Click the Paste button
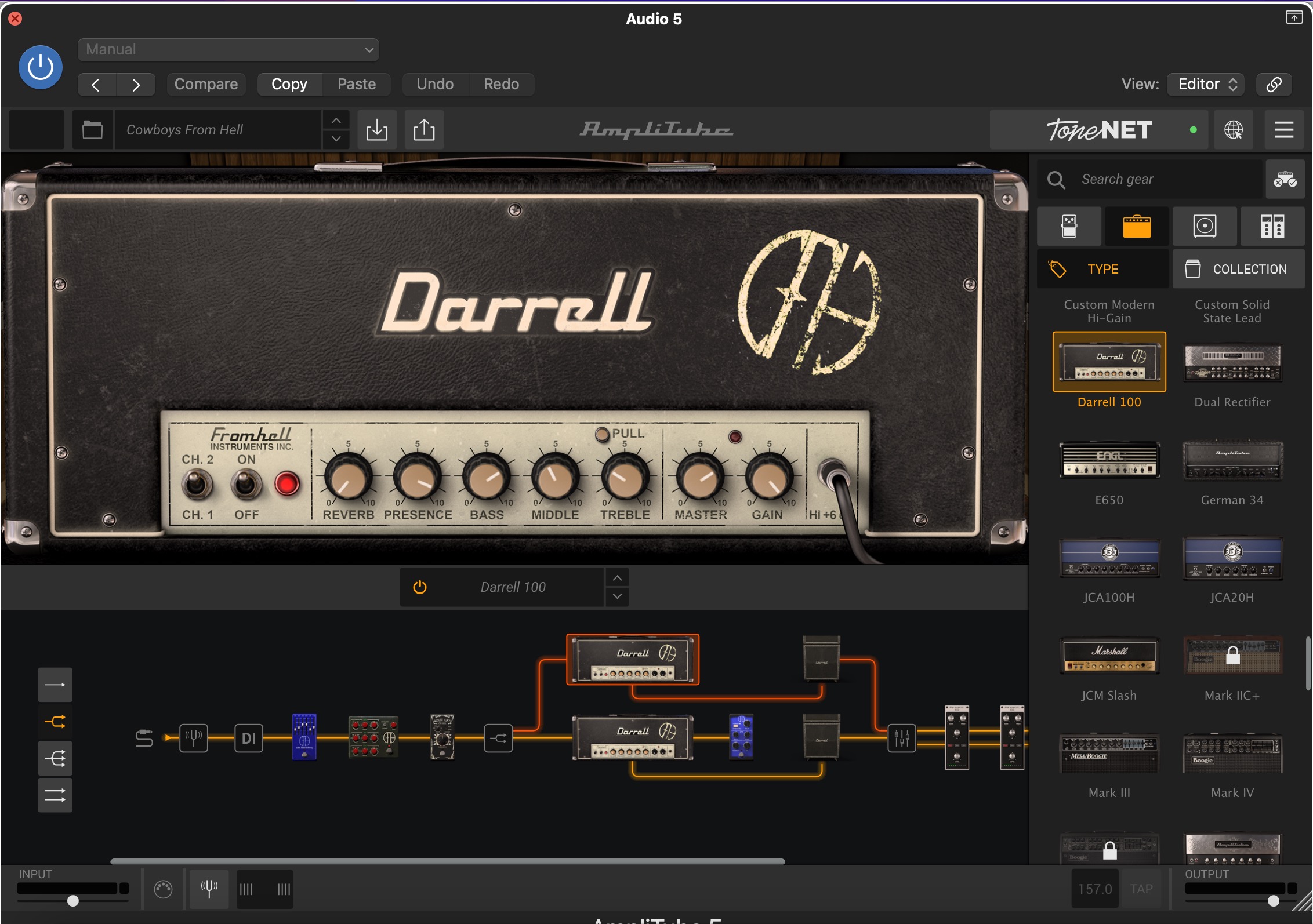 tap(357, 85)
